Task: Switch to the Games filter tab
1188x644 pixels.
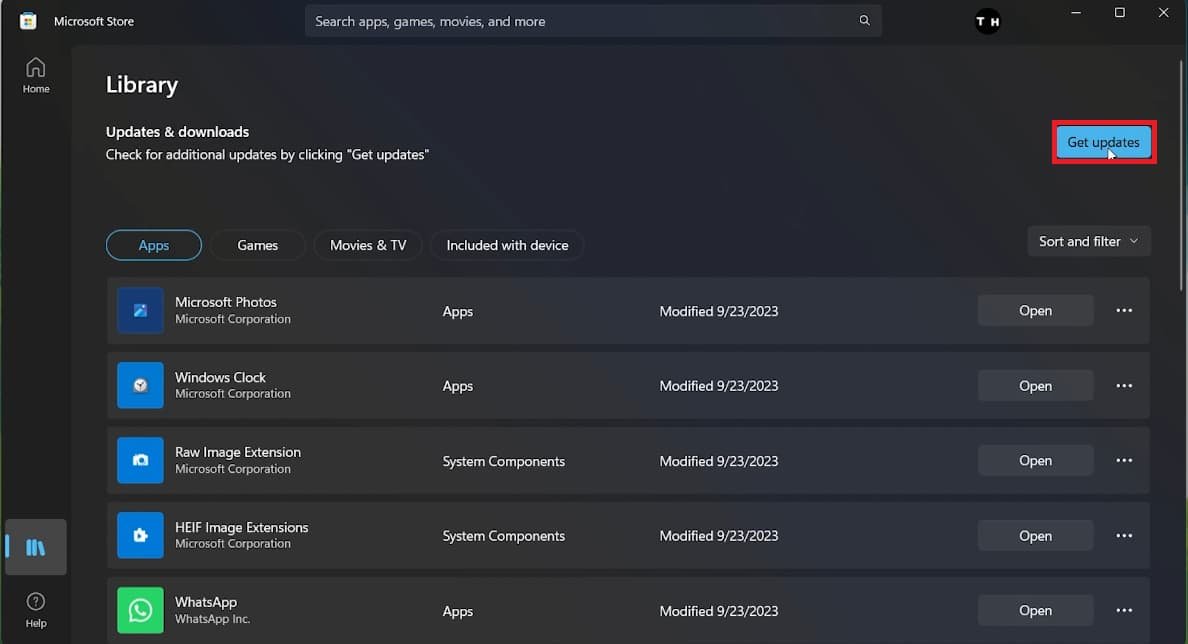Action: coord(258,245)
